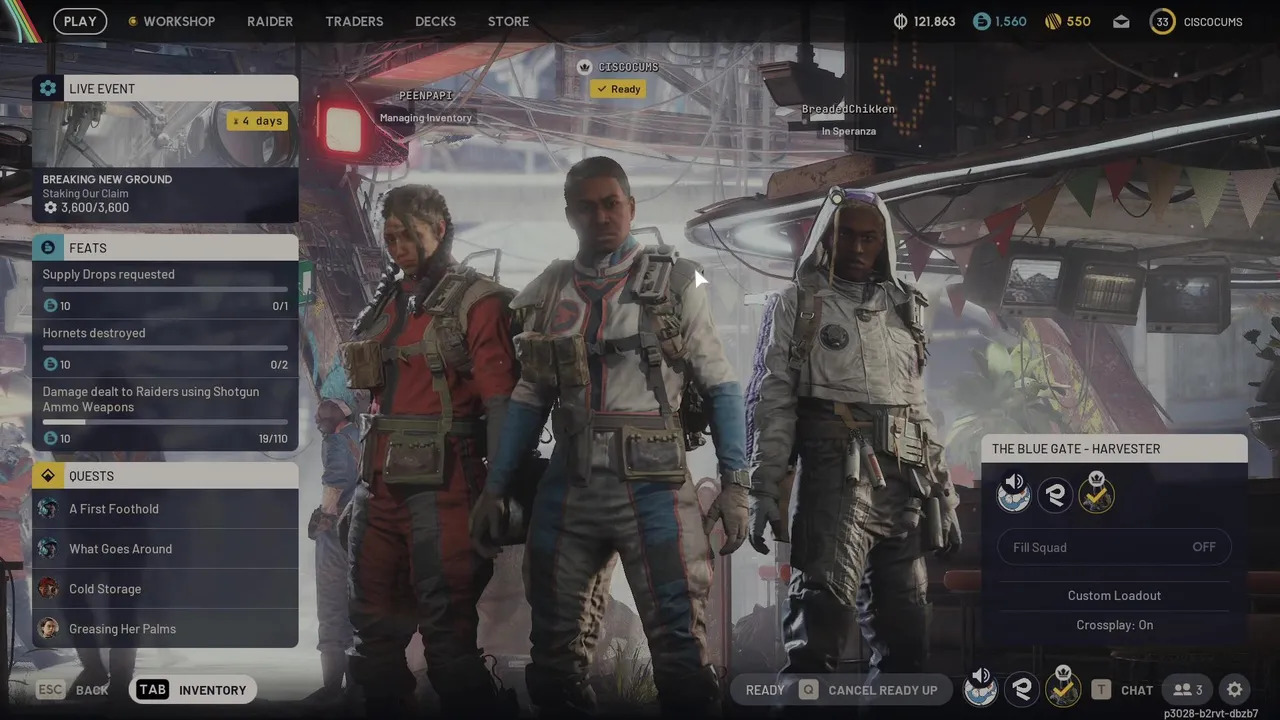This screenshot has height=720, width=1280.
Task: Click the Live Event gear icon
Action: tap(48, 88)
